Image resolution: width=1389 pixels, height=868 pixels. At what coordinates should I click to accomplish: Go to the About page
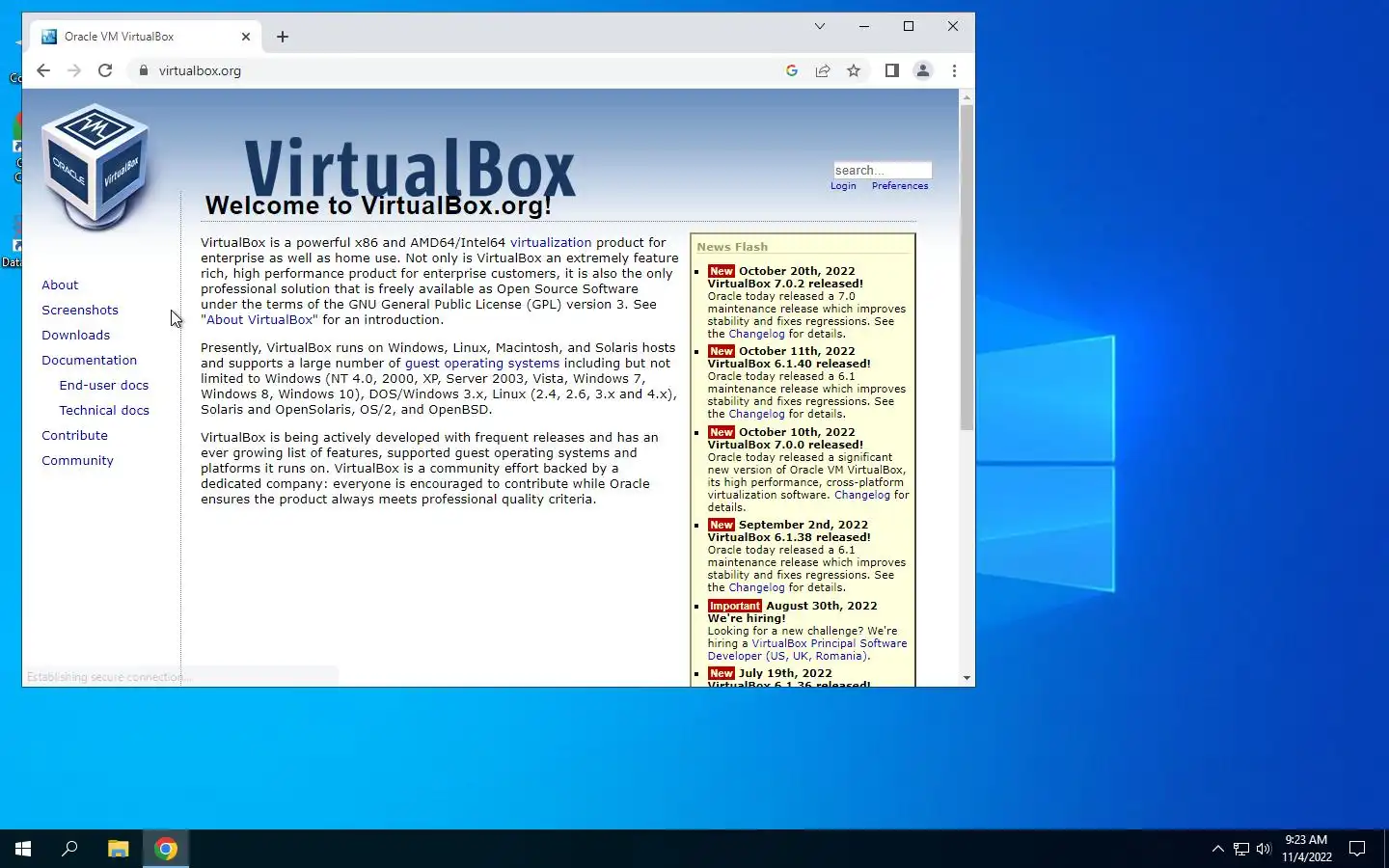click(x=60, y=285)
